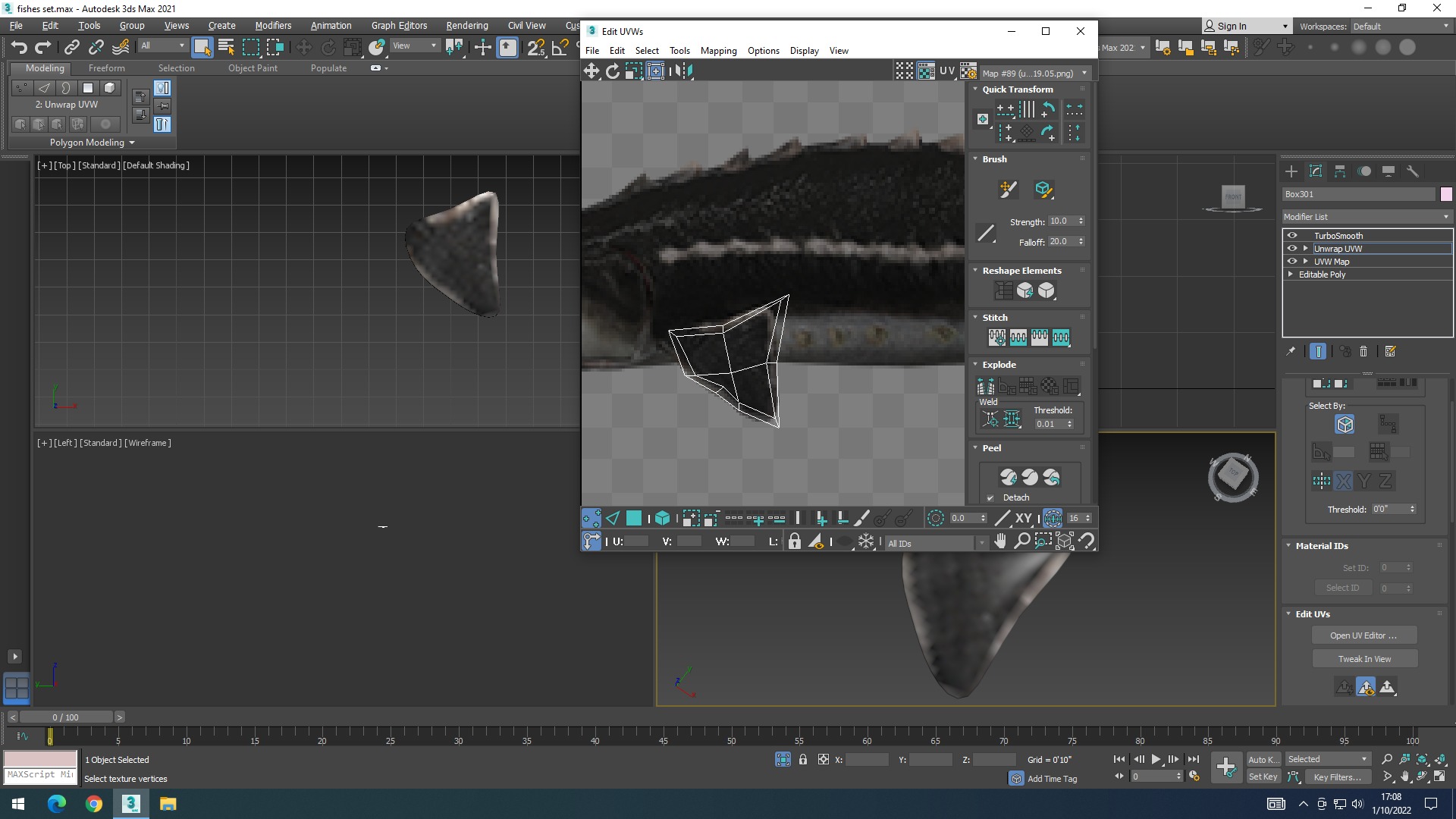1456x819 pixels.
Task: Open the Mapping menu in Edit UVWs
Action: [x=718, y=51]
